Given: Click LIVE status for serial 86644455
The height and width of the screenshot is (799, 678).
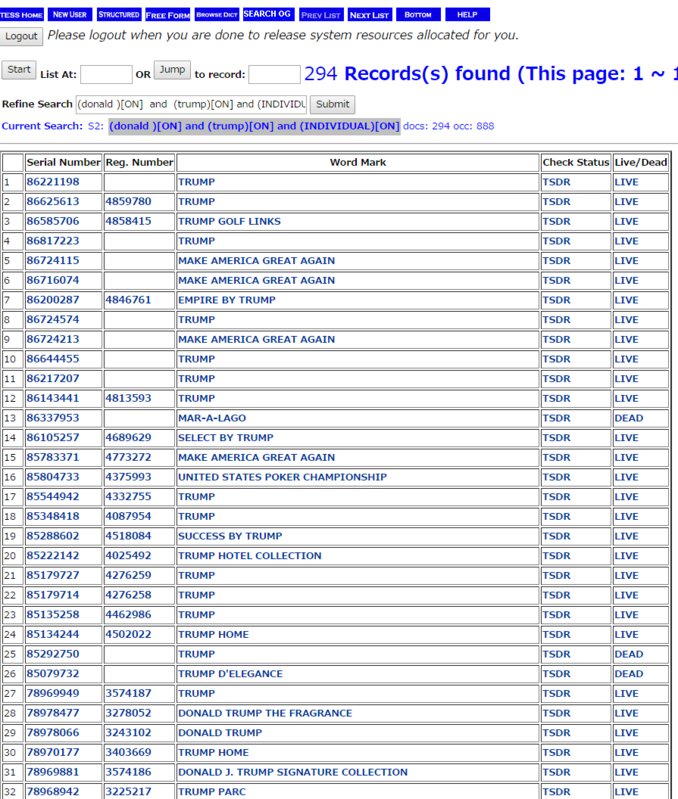Looking at the screenshot, I should pos(626,359).
